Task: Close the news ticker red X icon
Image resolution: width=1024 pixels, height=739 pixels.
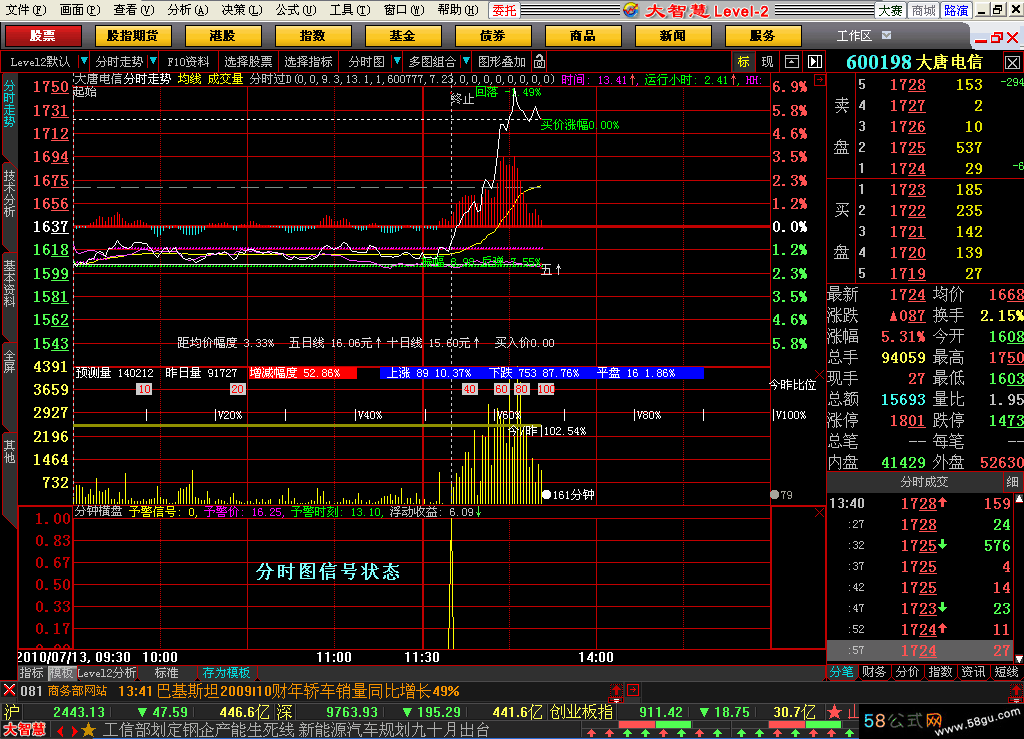Action: click(9, 689)
